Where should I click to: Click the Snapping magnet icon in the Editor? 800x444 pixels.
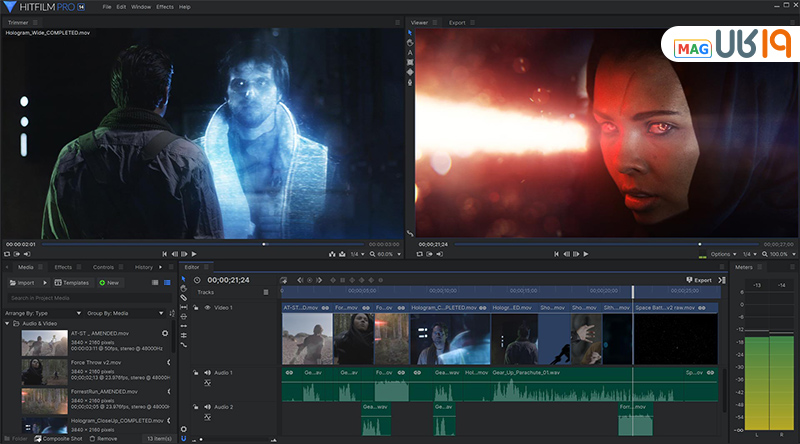pos(184,436)
